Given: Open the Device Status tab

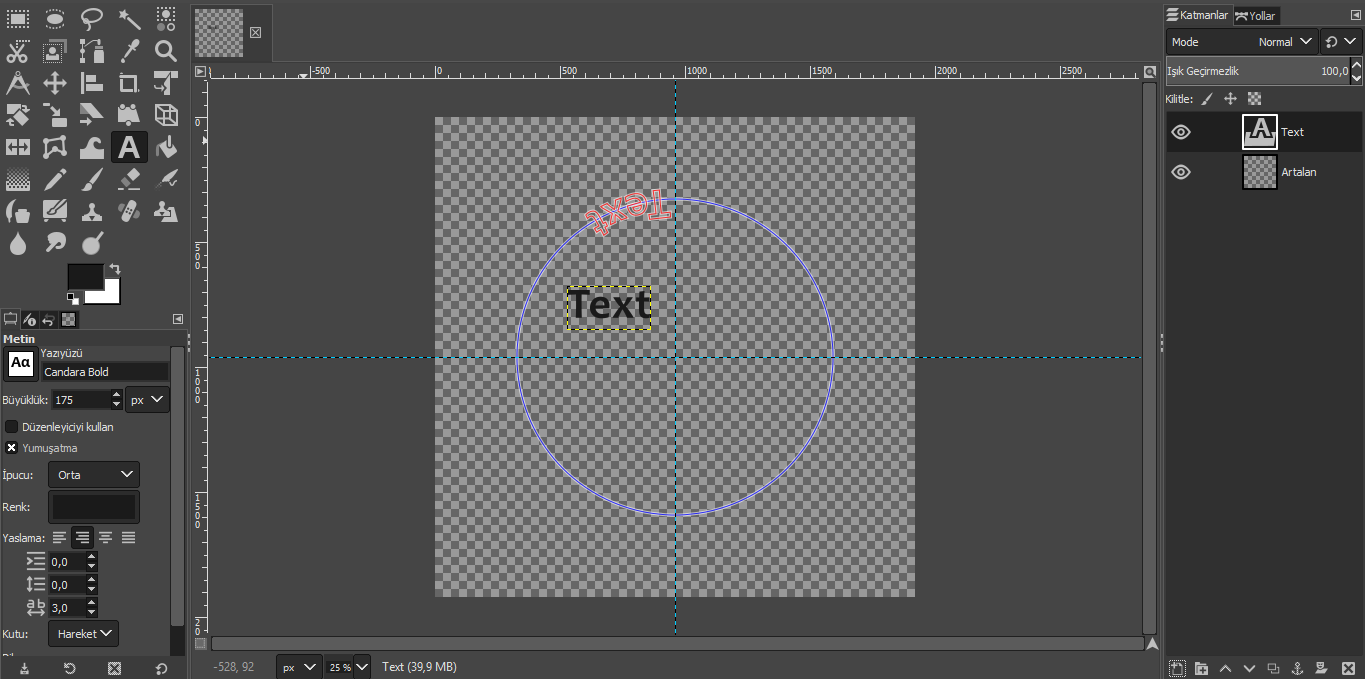Looking at the screenshot, I should pos(30,320).
